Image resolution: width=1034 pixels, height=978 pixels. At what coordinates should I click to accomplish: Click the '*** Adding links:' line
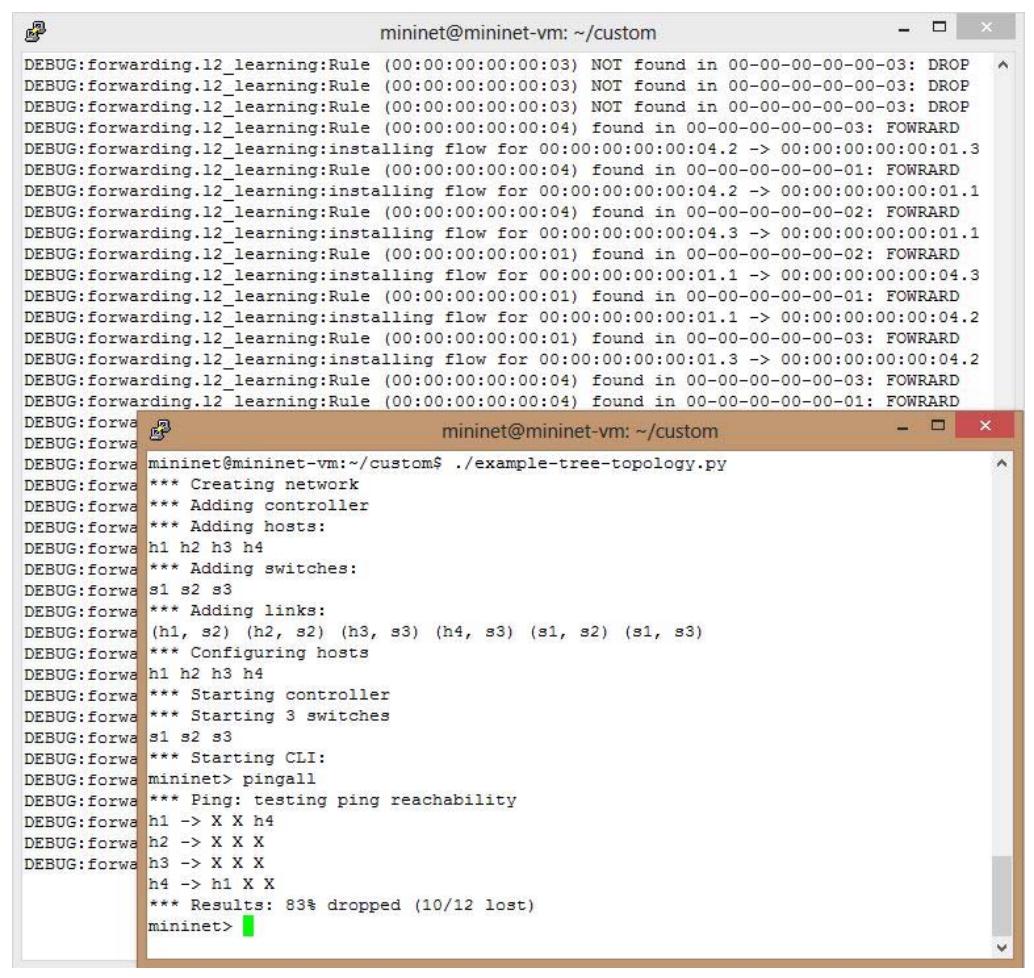coord(237,611)
